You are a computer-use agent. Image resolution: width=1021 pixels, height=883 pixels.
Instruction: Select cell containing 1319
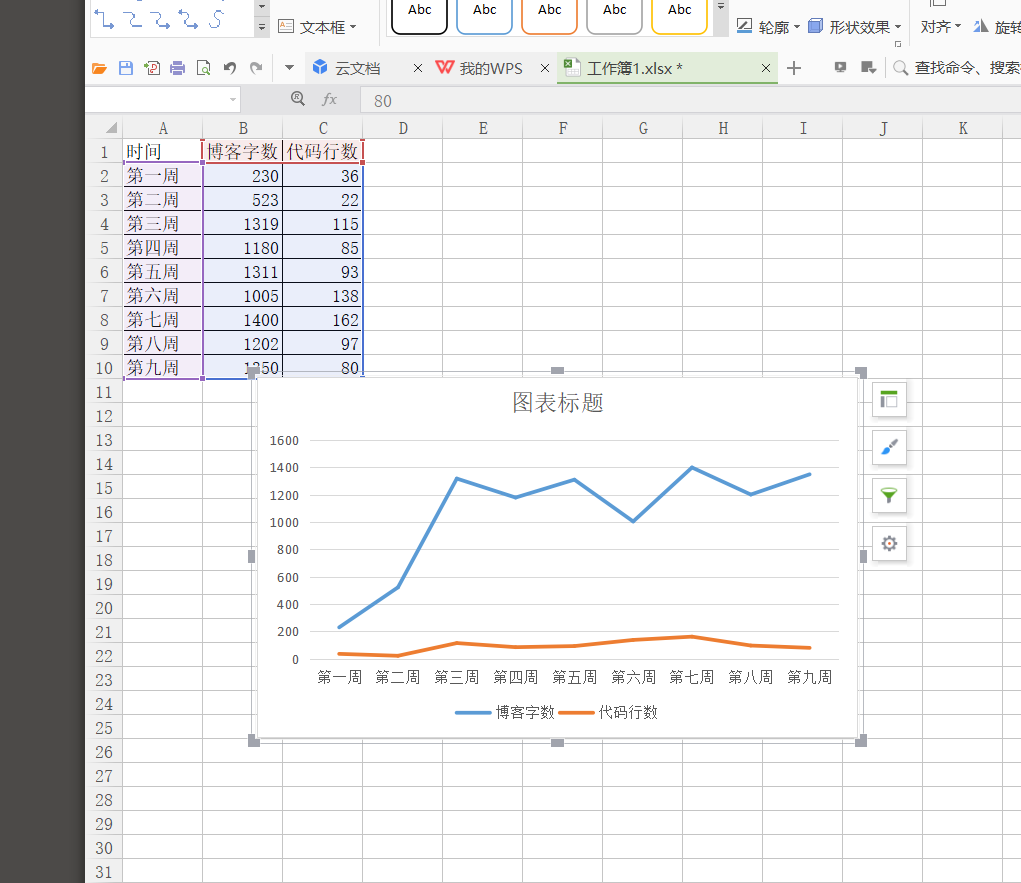[242, 224]
